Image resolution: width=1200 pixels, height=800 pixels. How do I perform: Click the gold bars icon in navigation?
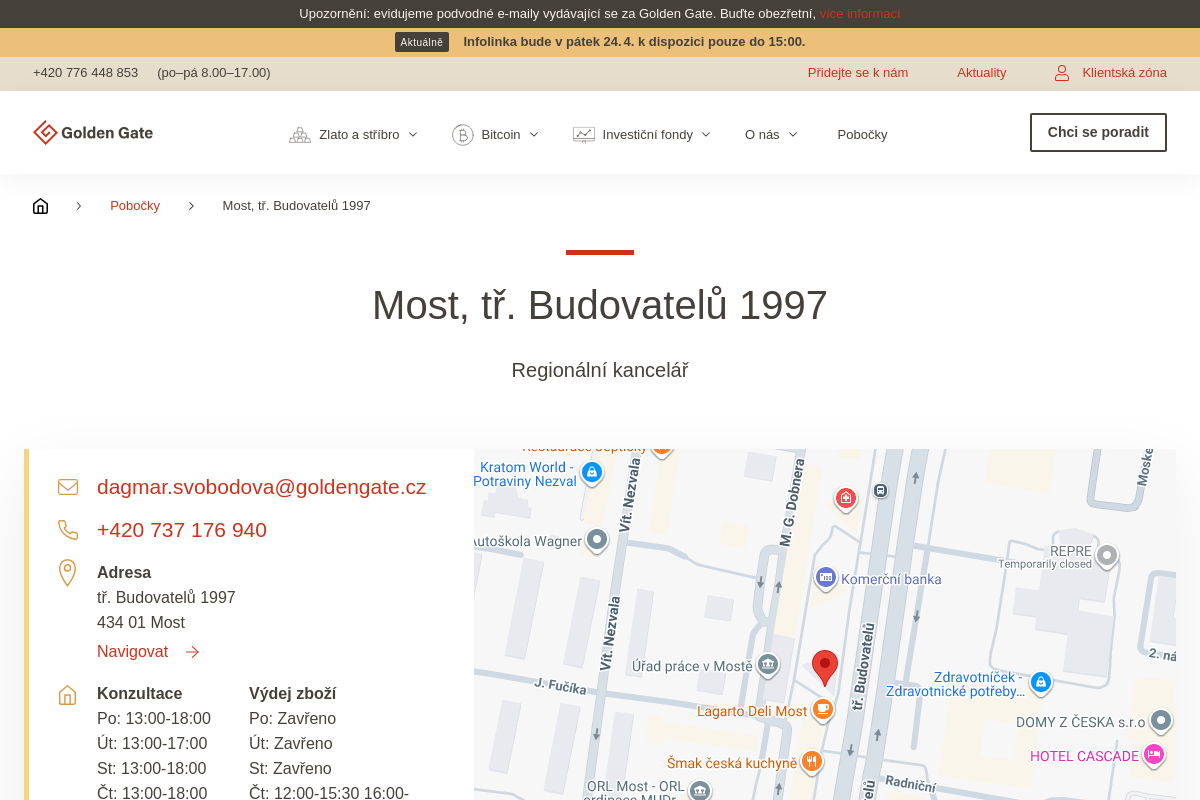(300, 135)
